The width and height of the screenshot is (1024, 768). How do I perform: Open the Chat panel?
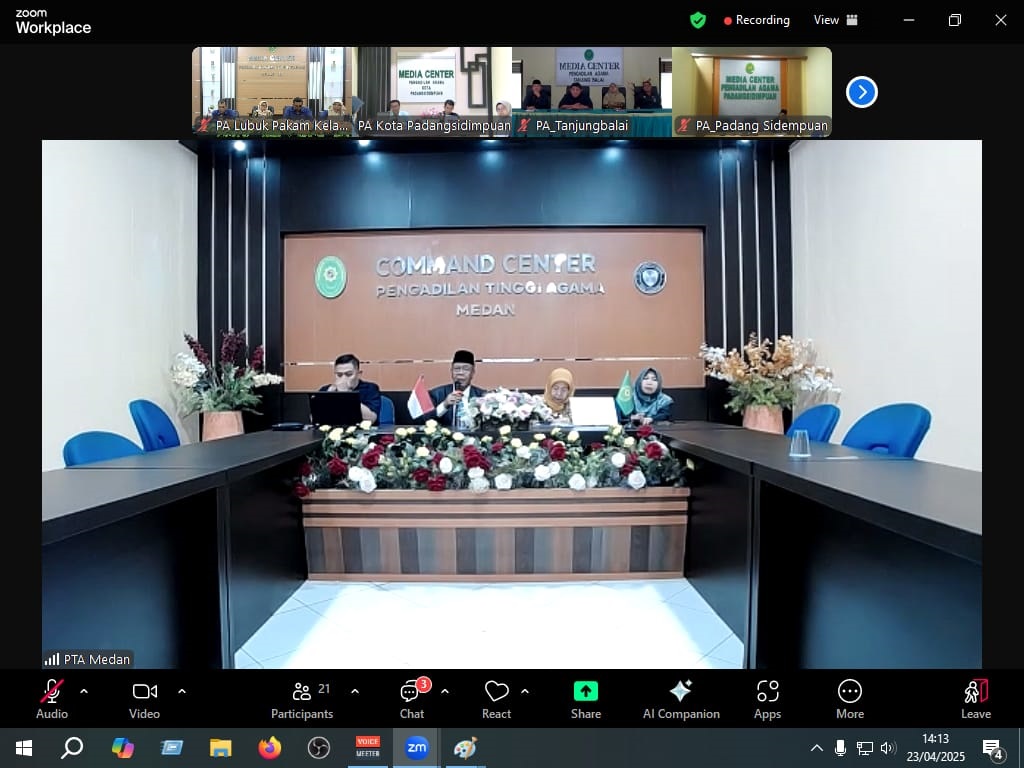(x=412, y=698)
